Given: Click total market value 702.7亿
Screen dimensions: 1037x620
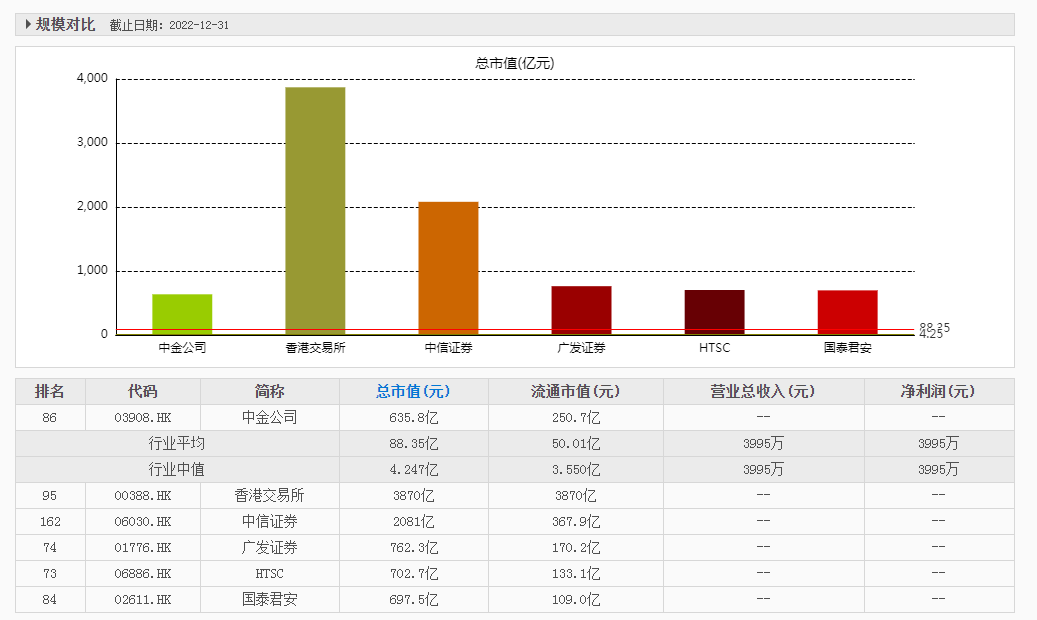Looking at the screenshot, I should point(413,574).
